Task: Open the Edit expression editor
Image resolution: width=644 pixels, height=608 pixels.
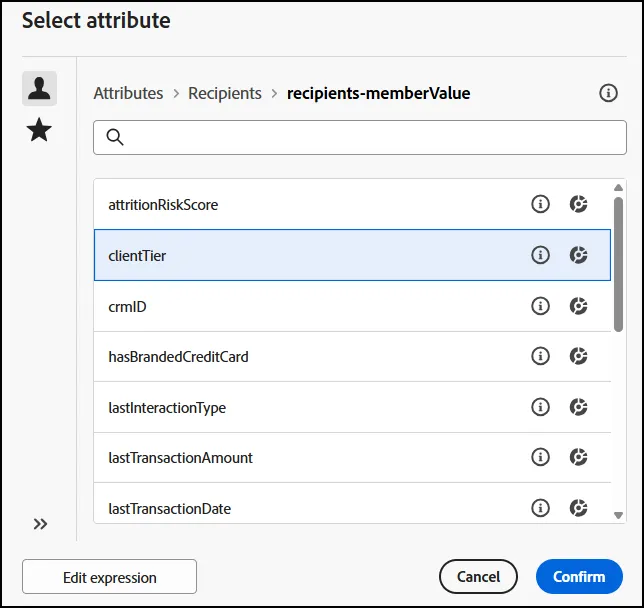Action: coord(109,577)
